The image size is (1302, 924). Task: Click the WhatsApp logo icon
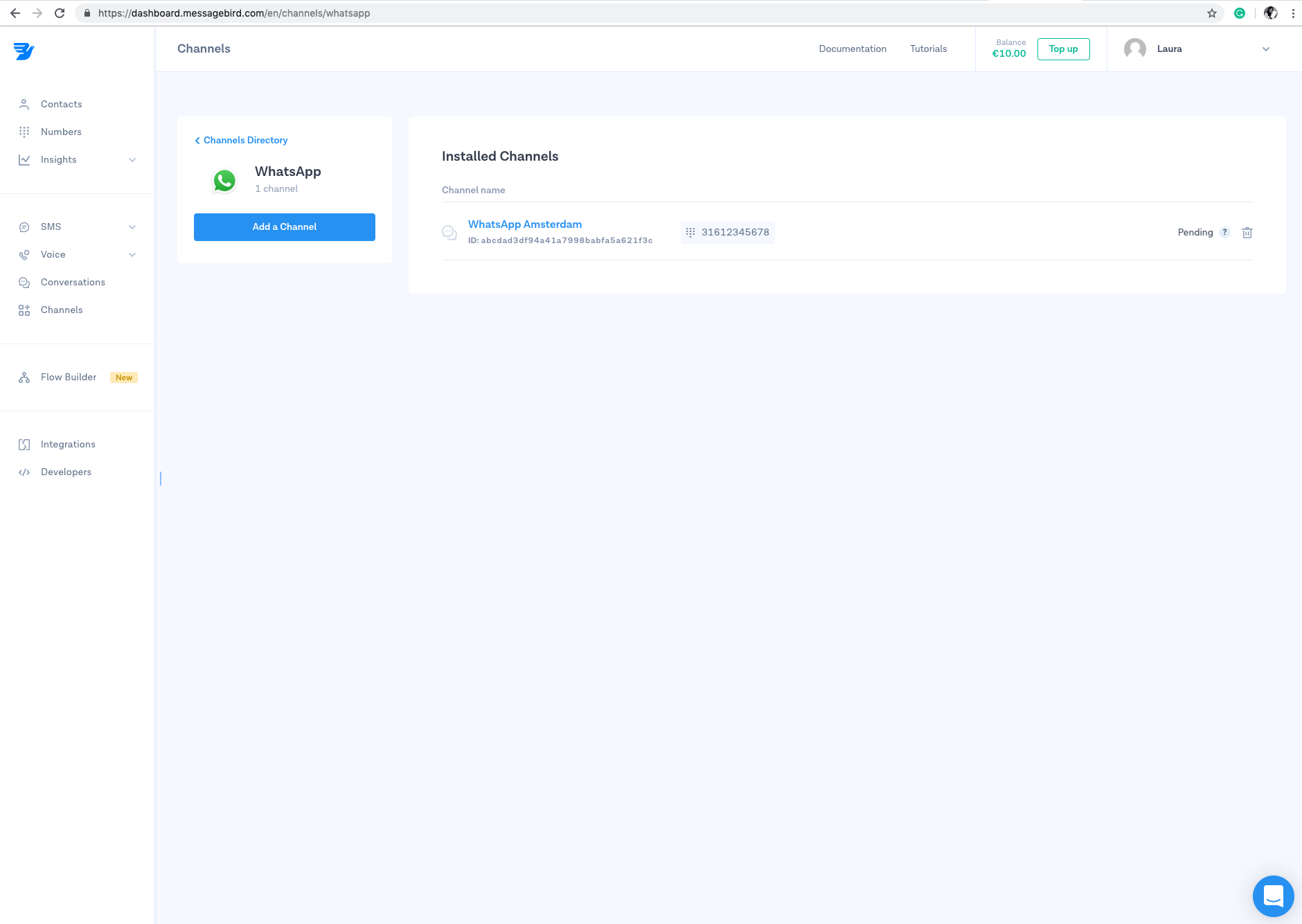point(224,181)
